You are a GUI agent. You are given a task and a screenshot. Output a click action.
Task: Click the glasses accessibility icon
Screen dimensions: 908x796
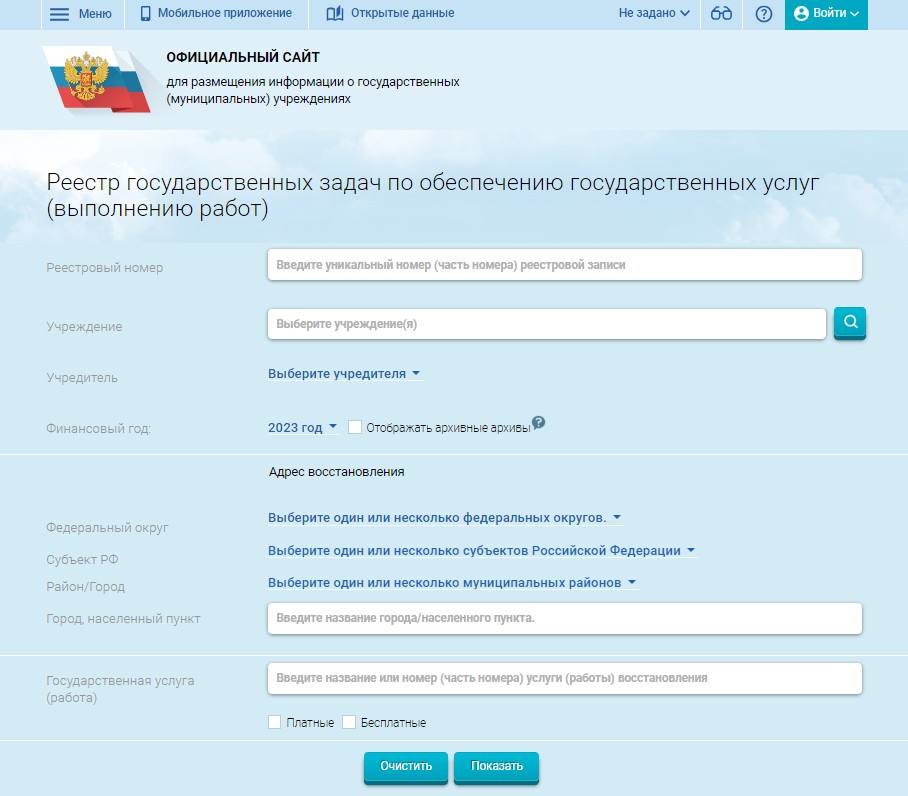click(x=721, y=14)
